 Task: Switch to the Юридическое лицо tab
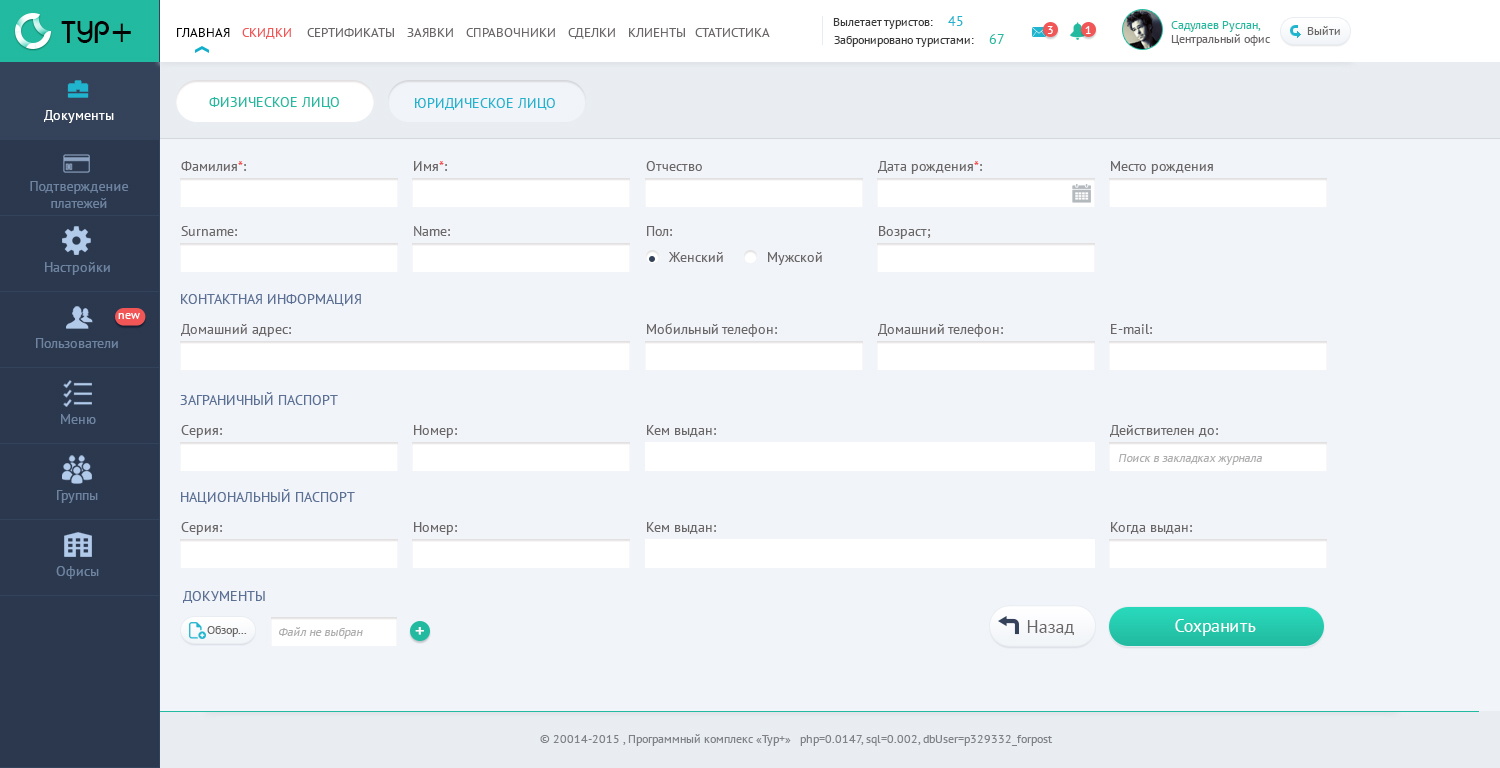[486, 102]
